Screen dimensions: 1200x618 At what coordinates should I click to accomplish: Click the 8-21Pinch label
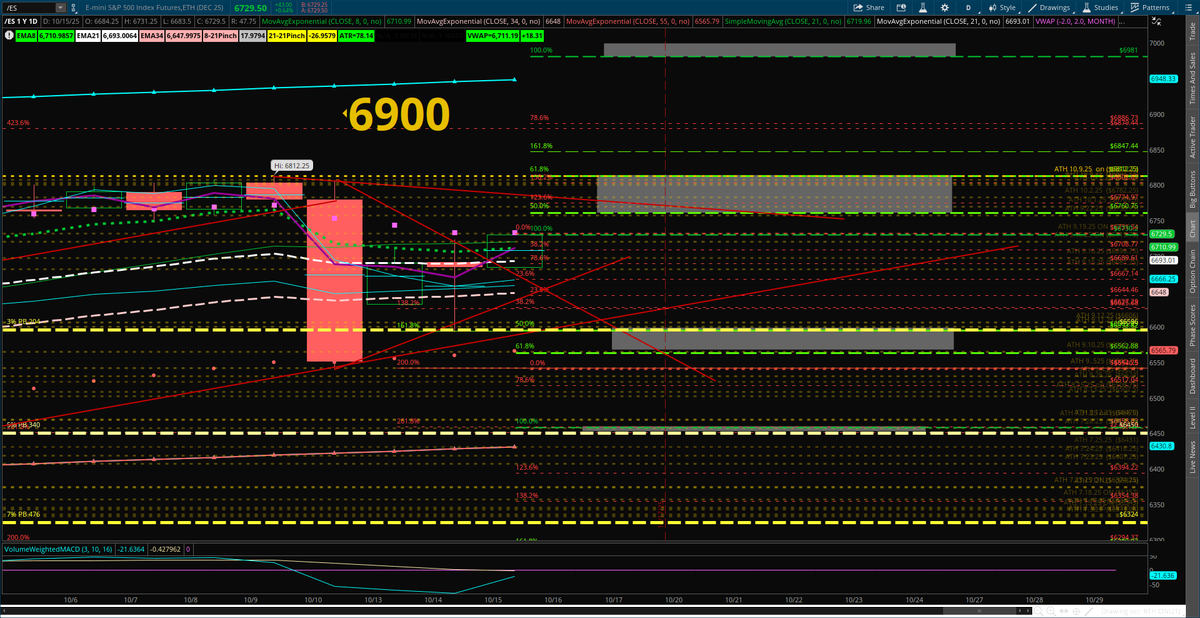220,36
